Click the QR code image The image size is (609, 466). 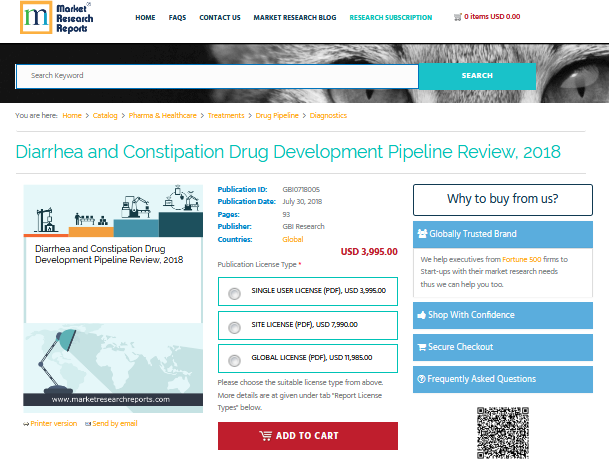click(503, 433)
